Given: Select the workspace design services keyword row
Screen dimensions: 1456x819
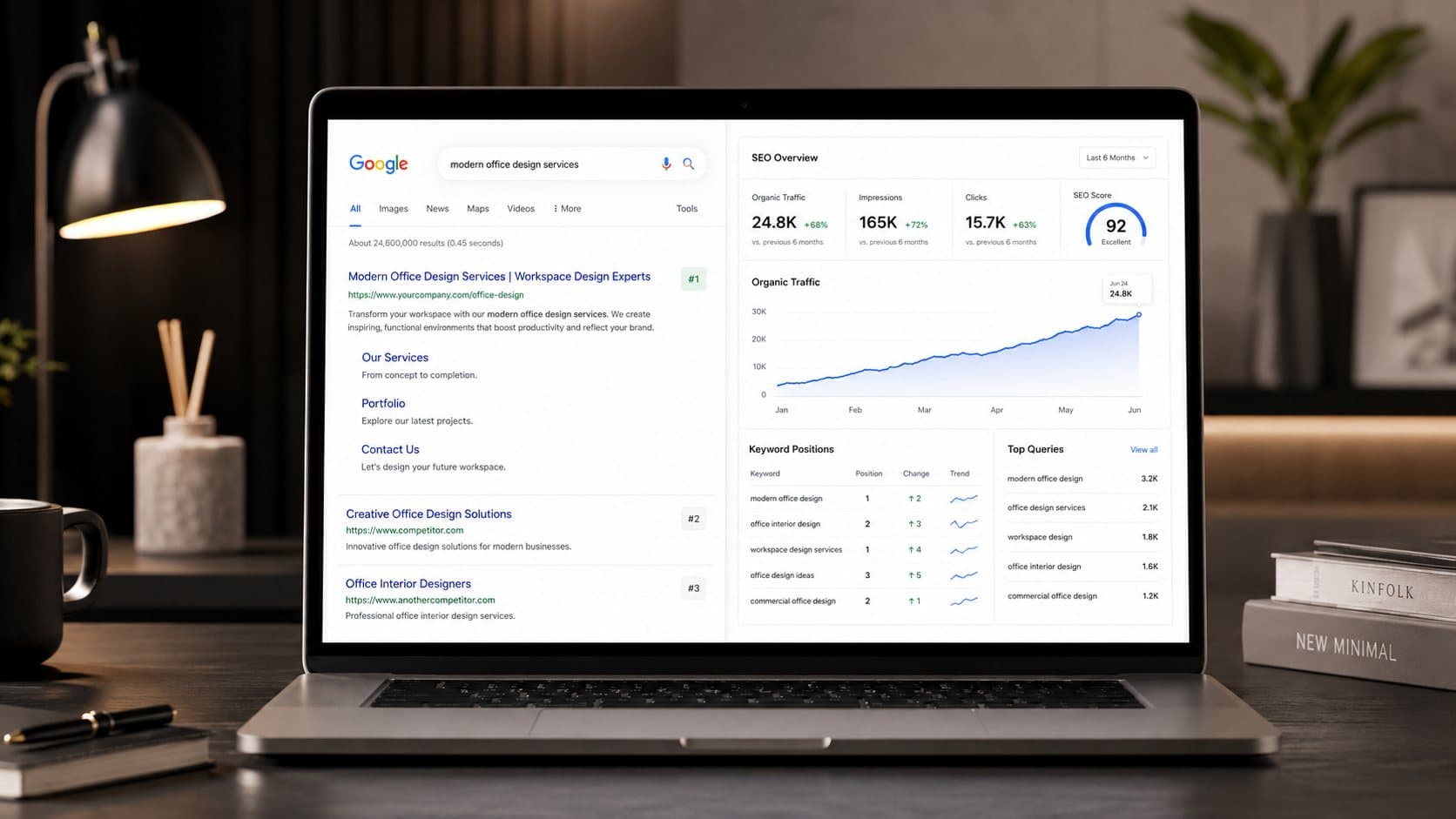Looking at the screenshot, I should click(865, 550).
